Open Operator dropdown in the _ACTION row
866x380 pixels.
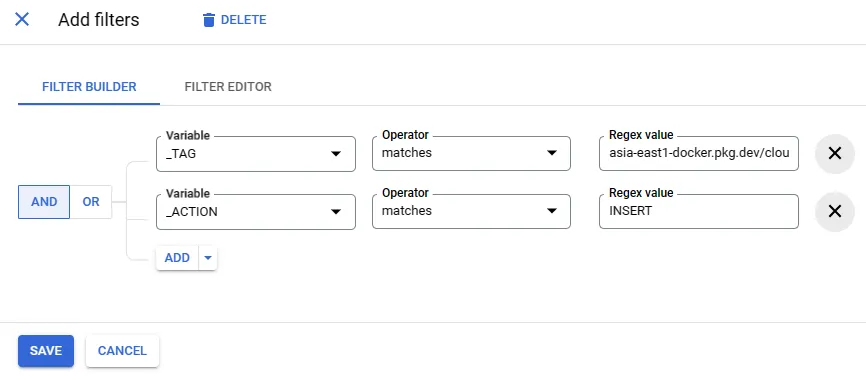click(471, 211)
